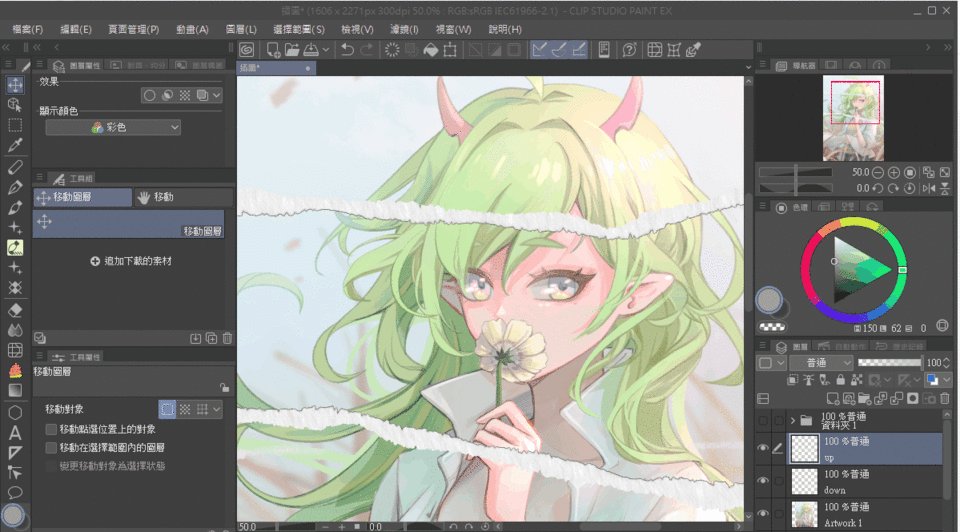Choose the Balloon tool
This screenshot has width=960, height=532.
[x=15, y=492]
